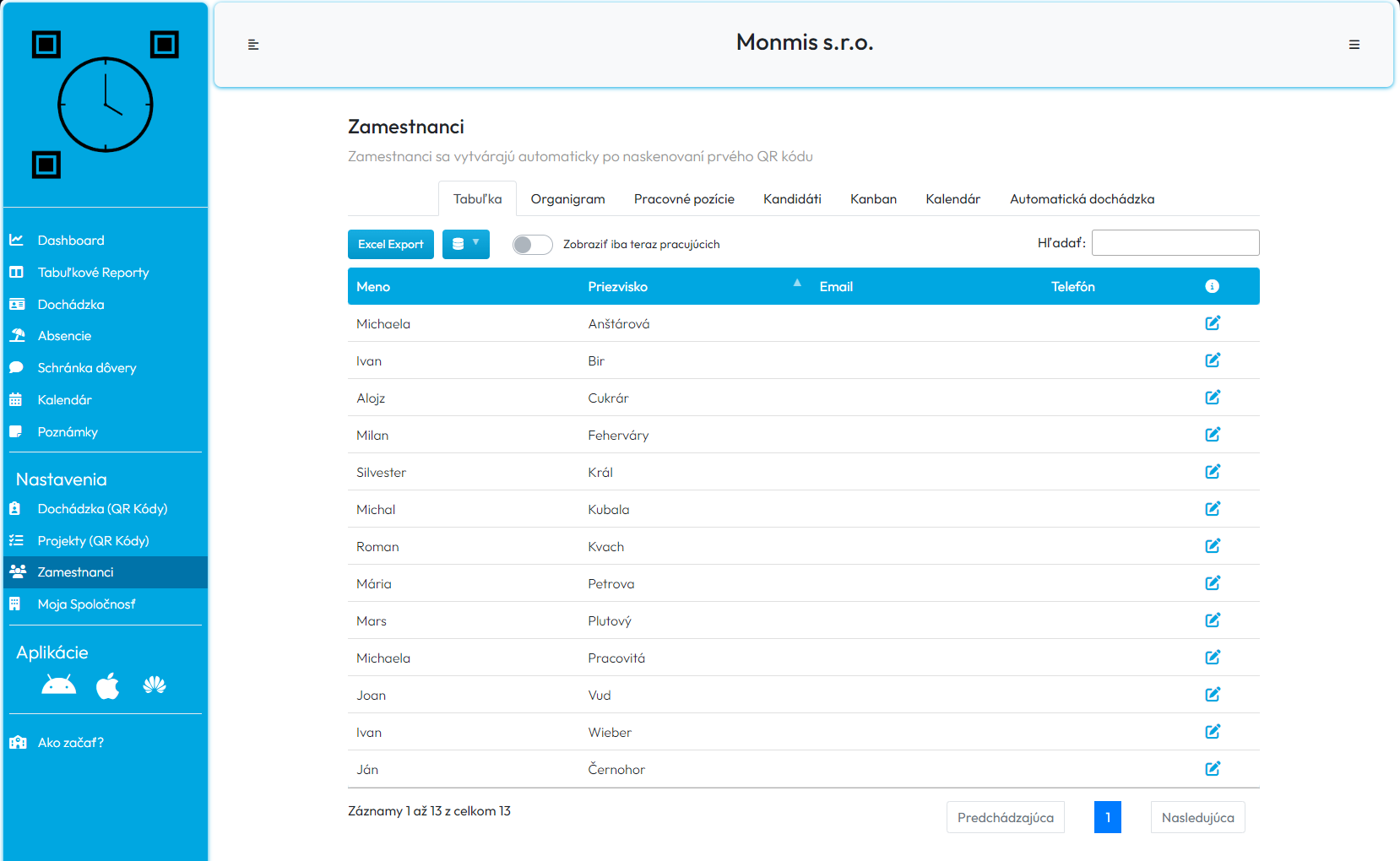Open Moja Spoločnosť in sidebar
This screenshot has width=1400, height=861.
[106, 604]
